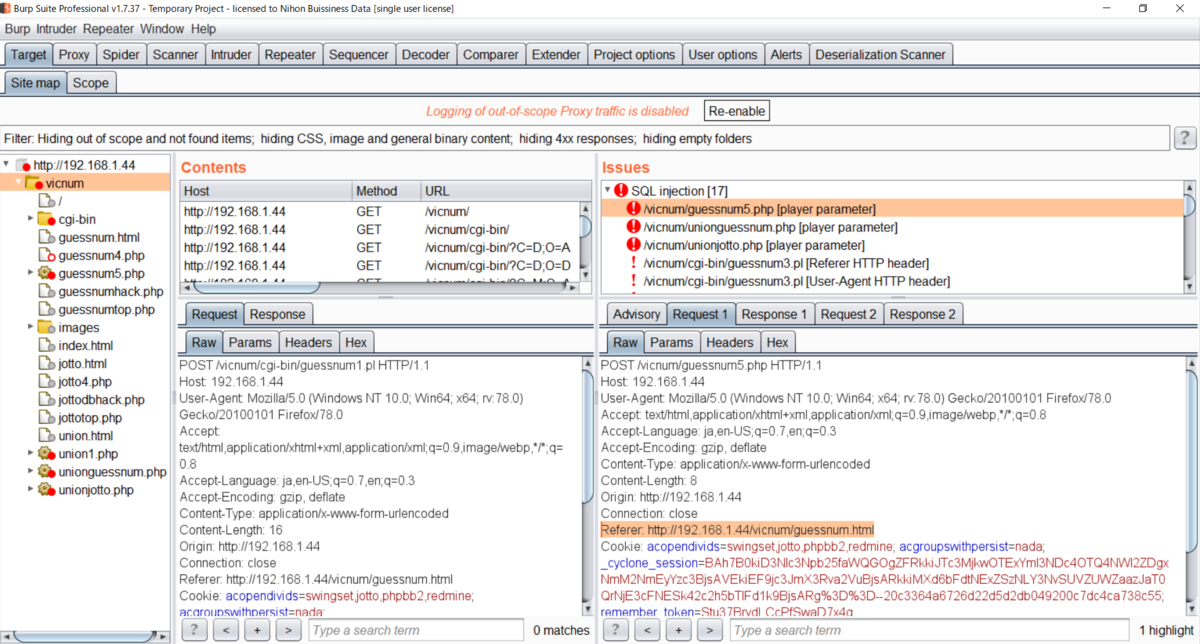Click the red icon of /vicnum/guessnum5.php issue
1200x644 pixels.
(x=633, y=208)
